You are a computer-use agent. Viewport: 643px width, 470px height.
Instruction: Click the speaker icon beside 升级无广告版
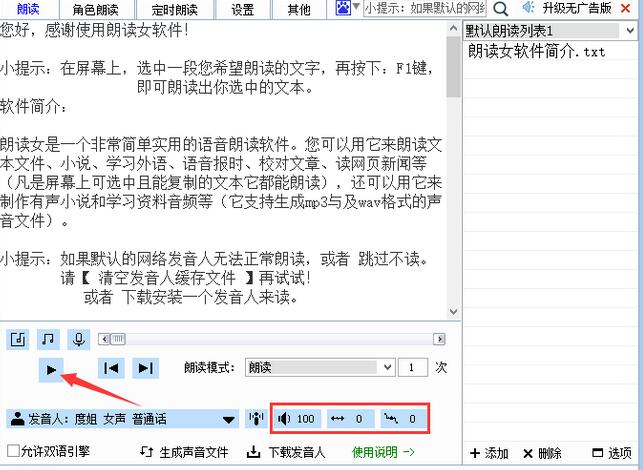tap(528, 7)
